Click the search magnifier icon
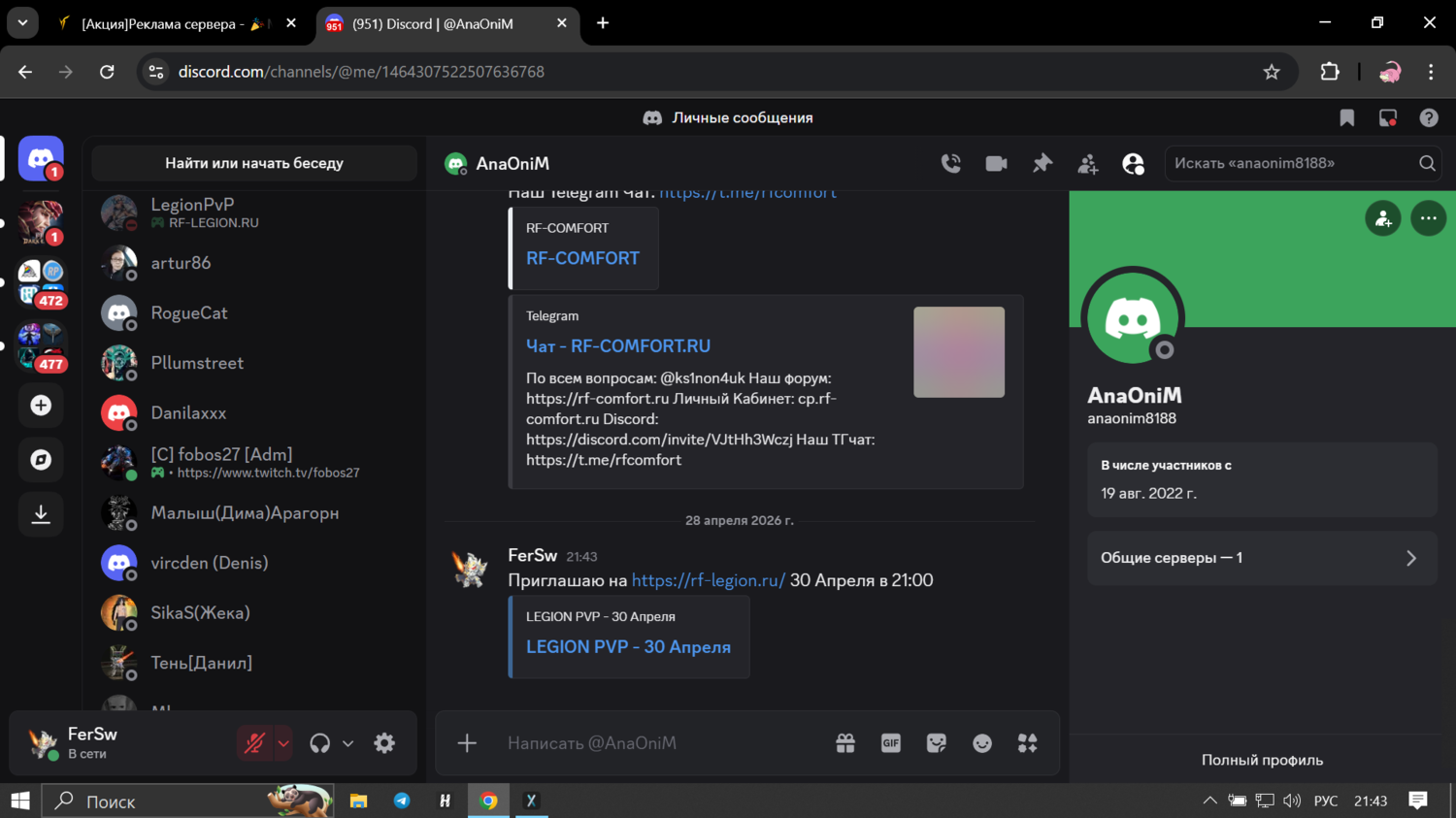This screenshot has width=1456, height=818. (1427, 163)
